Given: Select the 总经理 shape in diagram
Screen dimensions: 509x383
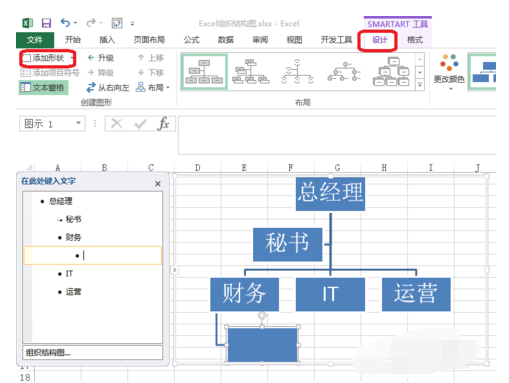Looking at the screenshot, I should 330,194.
